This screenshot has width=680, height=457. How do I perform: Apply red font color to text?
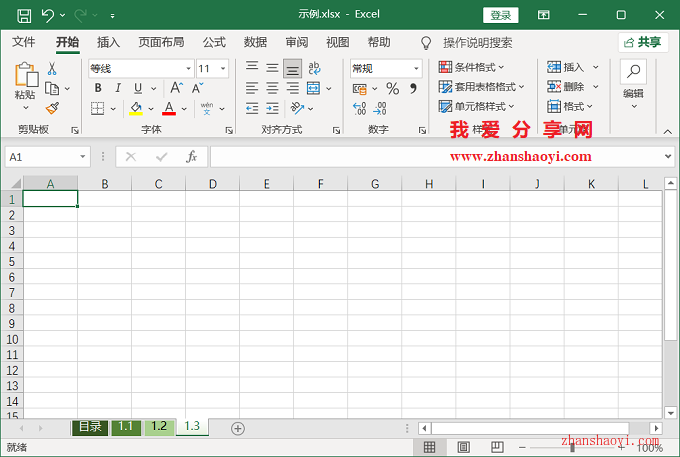(x=169, y=108)
